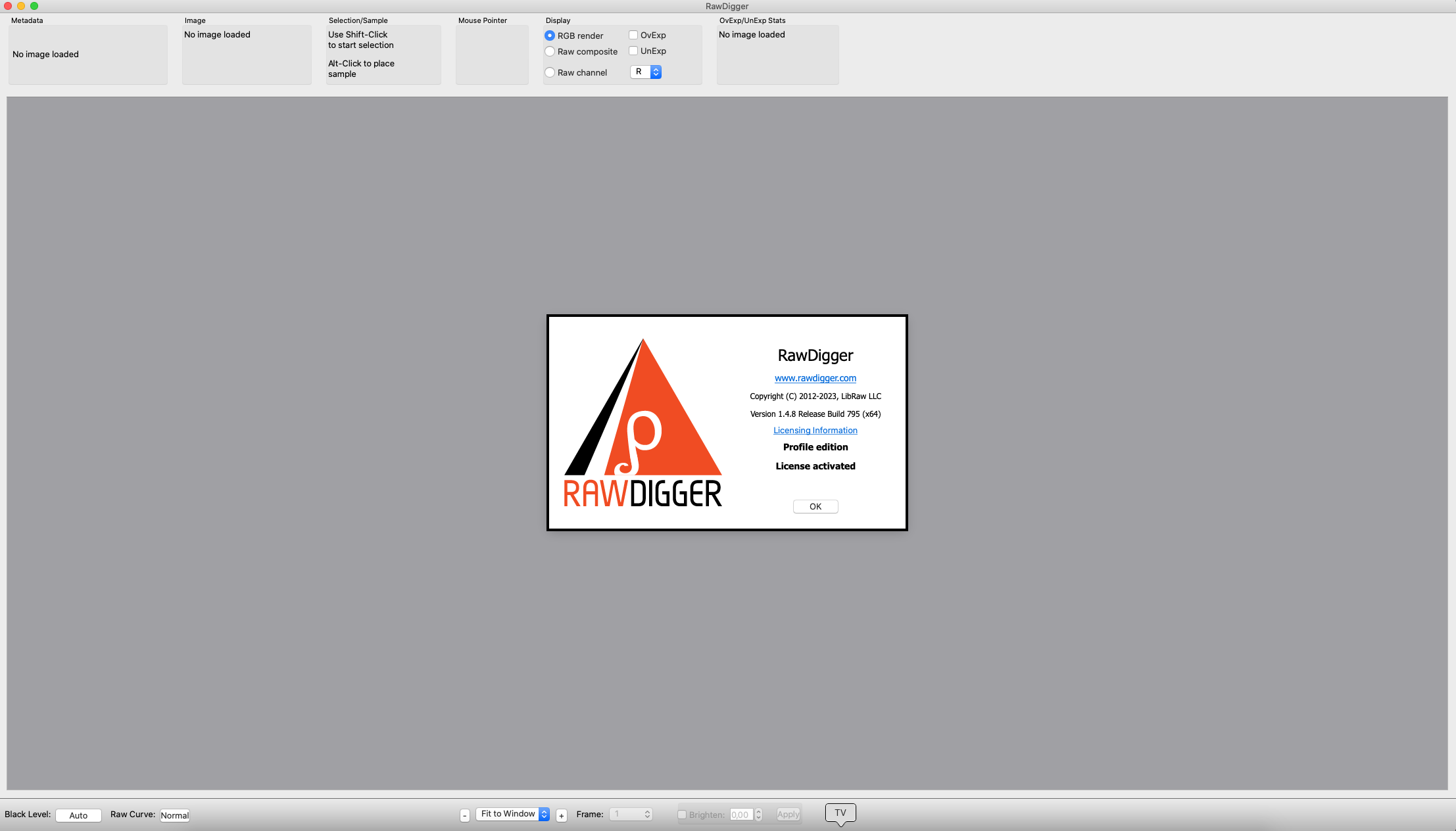Image resolution: width=1456 pixels, height=831 pixels.
Task: Select the RGB render radio button
Action: pyautogui.click(x=550, y=36)
